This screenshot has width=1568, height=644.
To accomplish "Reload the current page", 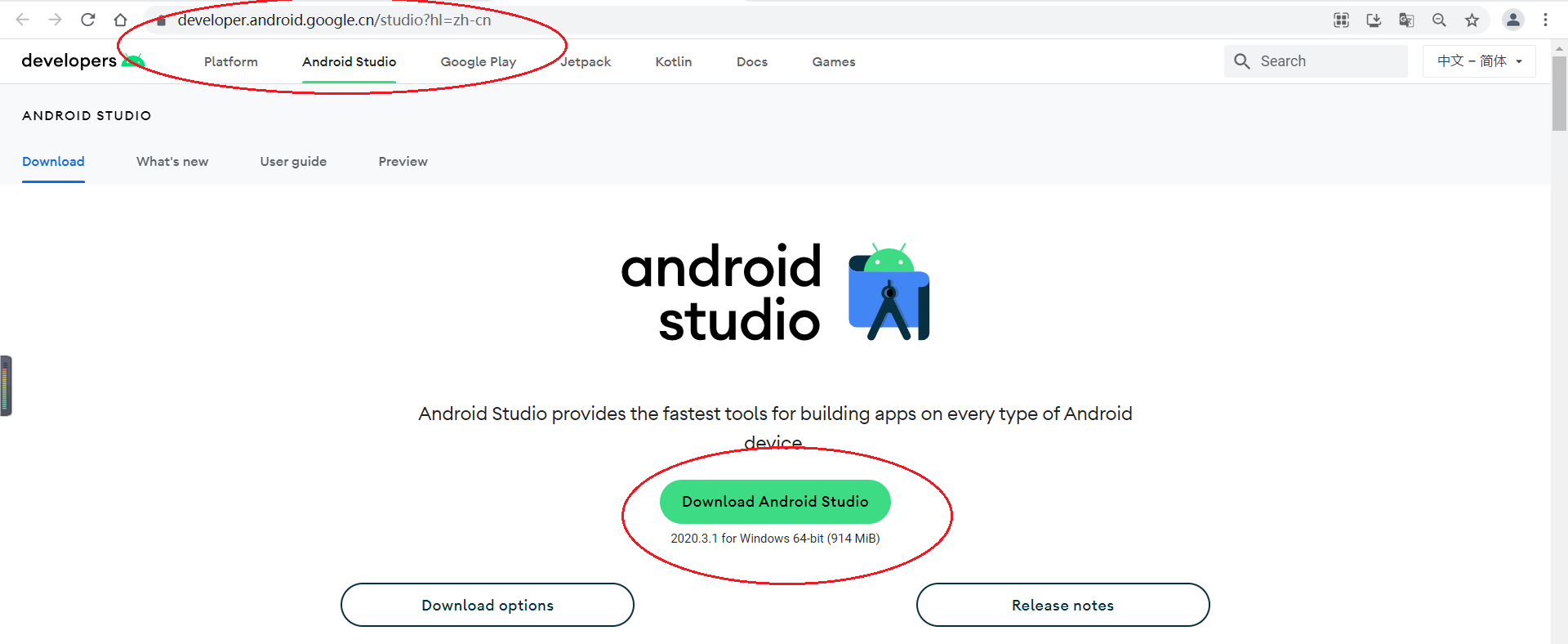I will (x=88, y=20).
